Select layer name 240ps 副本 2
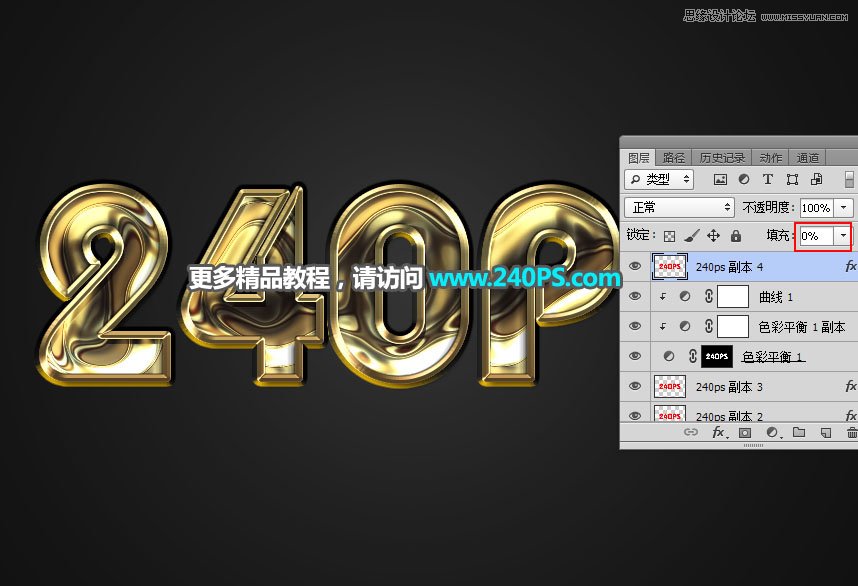This screenshot has height=586, width=858. point(729,416)
